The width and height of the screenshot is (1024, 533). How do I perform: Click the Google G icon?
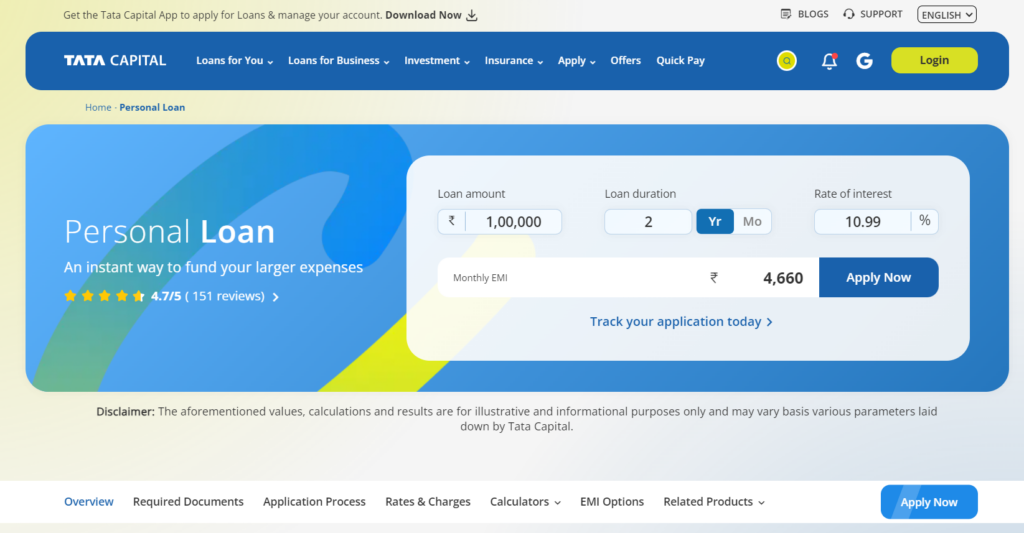[x=865, y=61]
